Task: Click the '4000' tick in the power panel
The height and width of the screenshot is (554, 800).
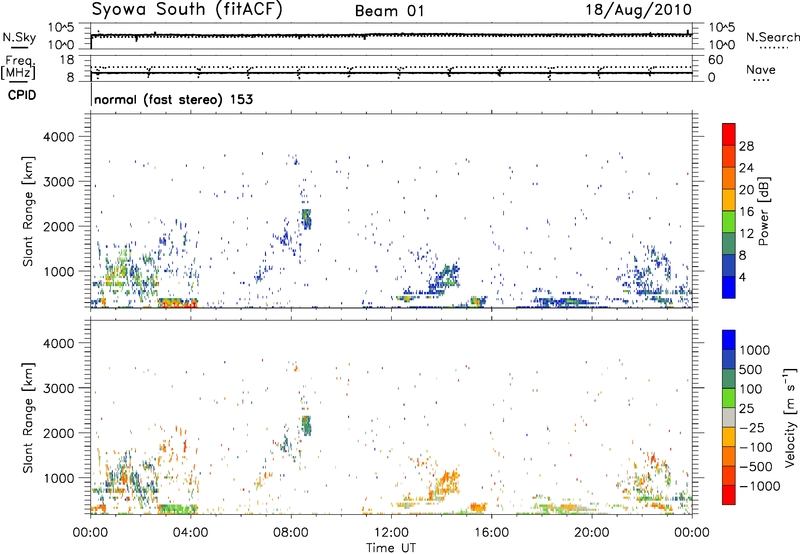Action: 58,137
